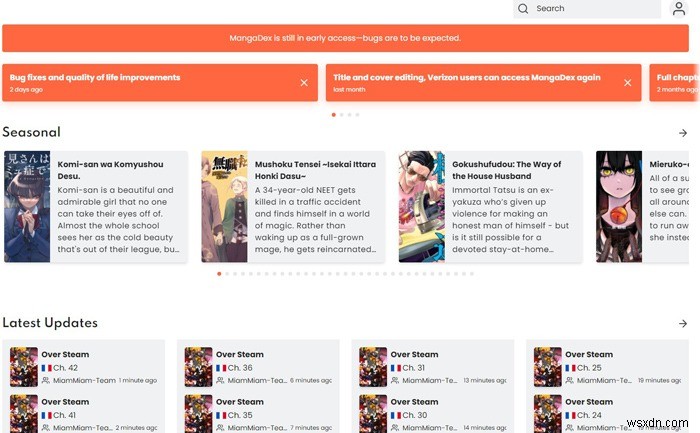Click "6 minutes ago" timestamp text
This screenshot has width=700, height=433.
coord(311,380)
